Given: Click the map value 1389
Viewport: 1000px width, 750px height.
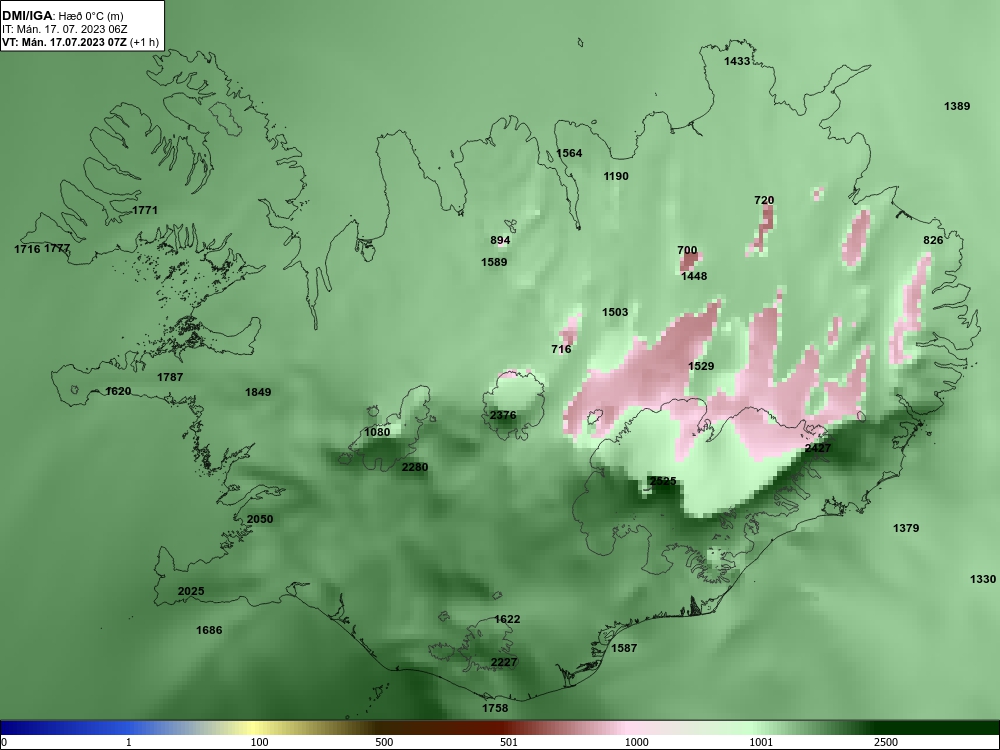Looking at the screenshot, I should [x=957, y=107].
